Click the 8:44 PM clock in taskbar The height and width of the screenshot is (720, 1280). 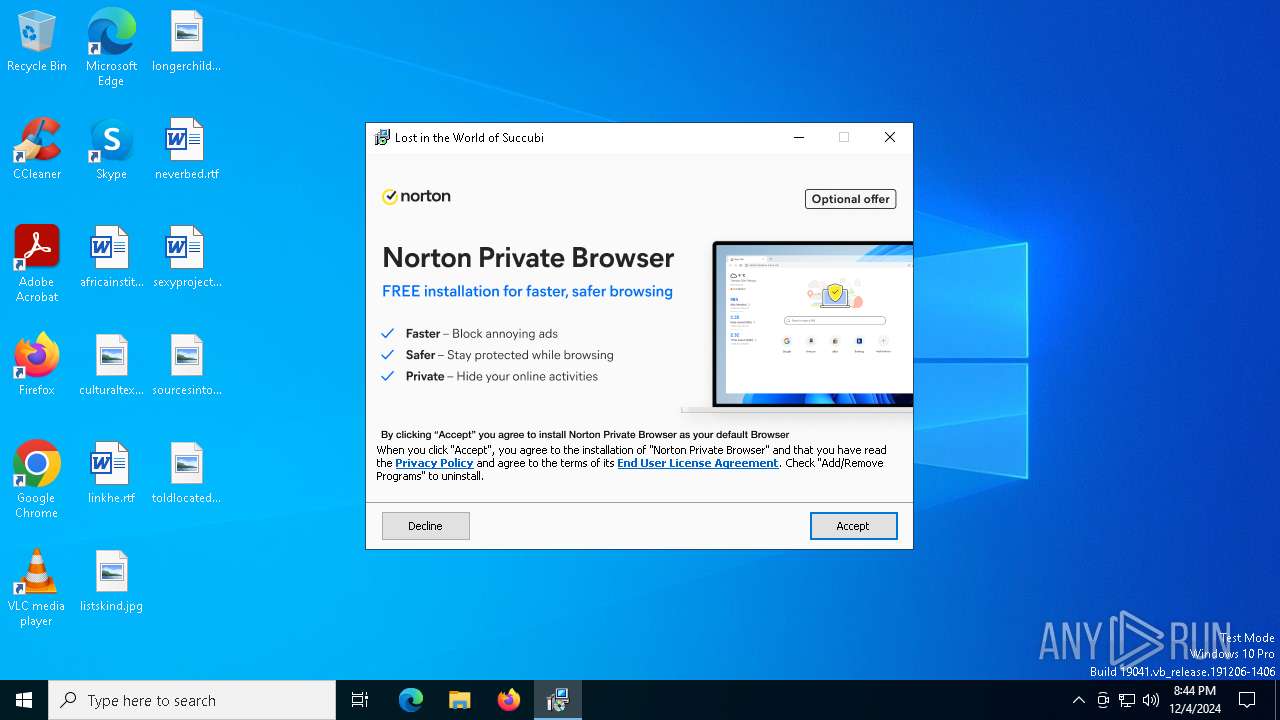(1195, 700)
